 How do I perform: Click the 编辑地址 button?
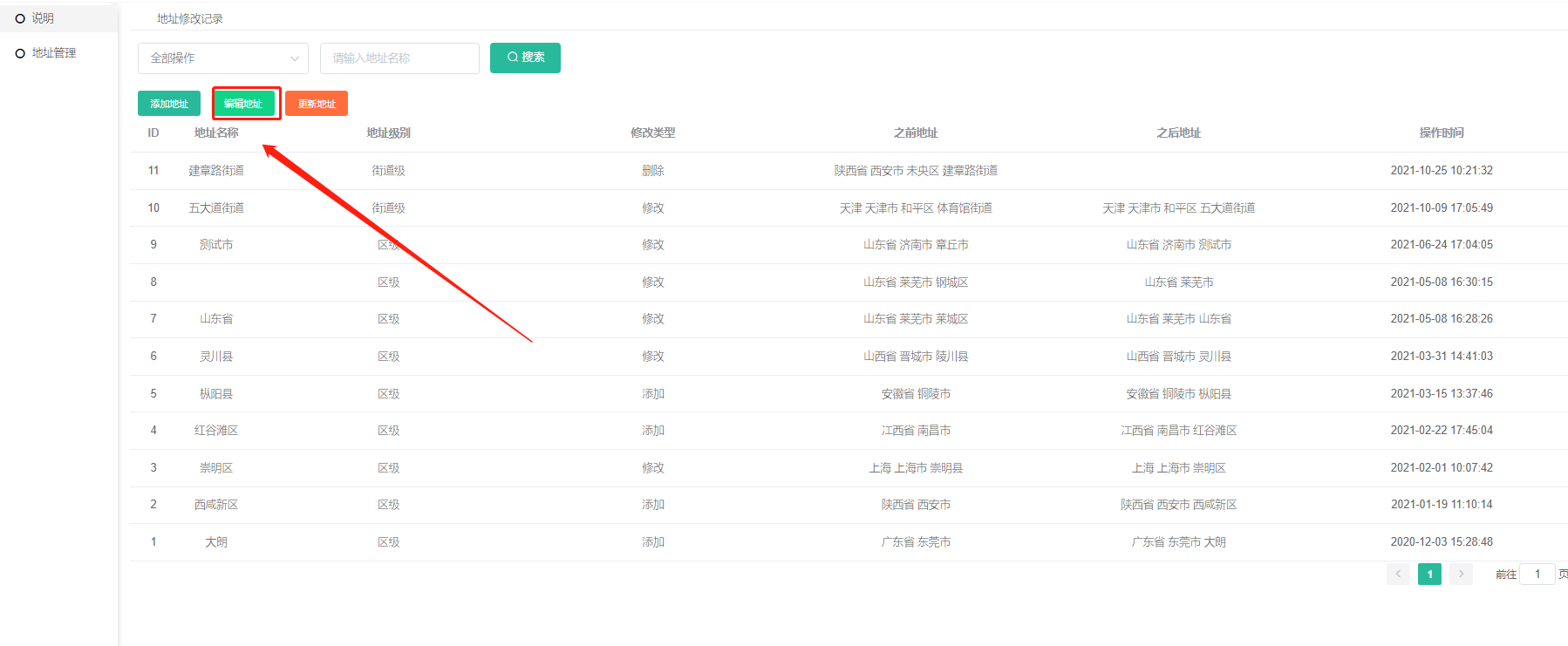point(243,103)
